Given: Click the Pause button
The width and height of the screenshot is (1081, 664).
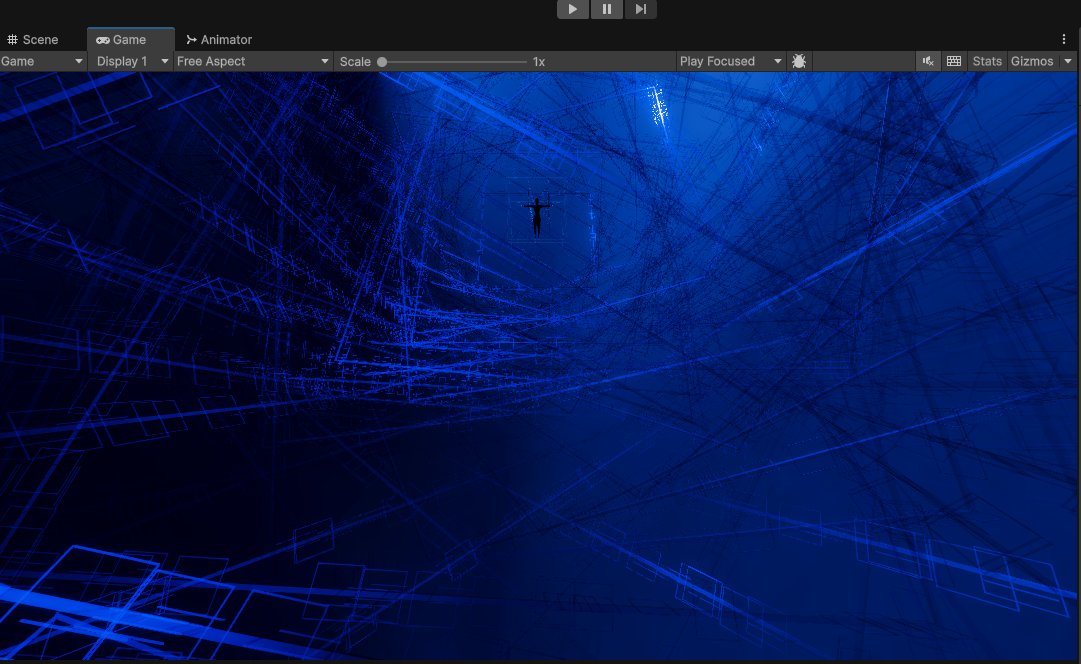Looking at the screenshot, I should click(607, 9).
